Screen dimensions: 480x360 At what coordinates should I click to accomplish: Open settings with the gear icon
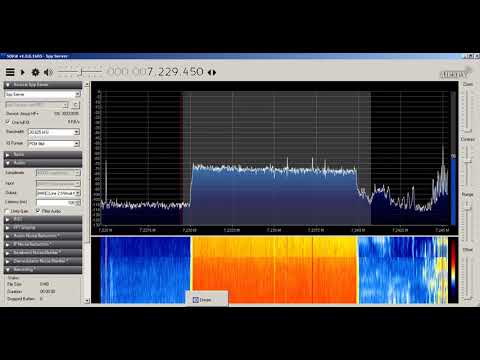(x=35, y=72)
